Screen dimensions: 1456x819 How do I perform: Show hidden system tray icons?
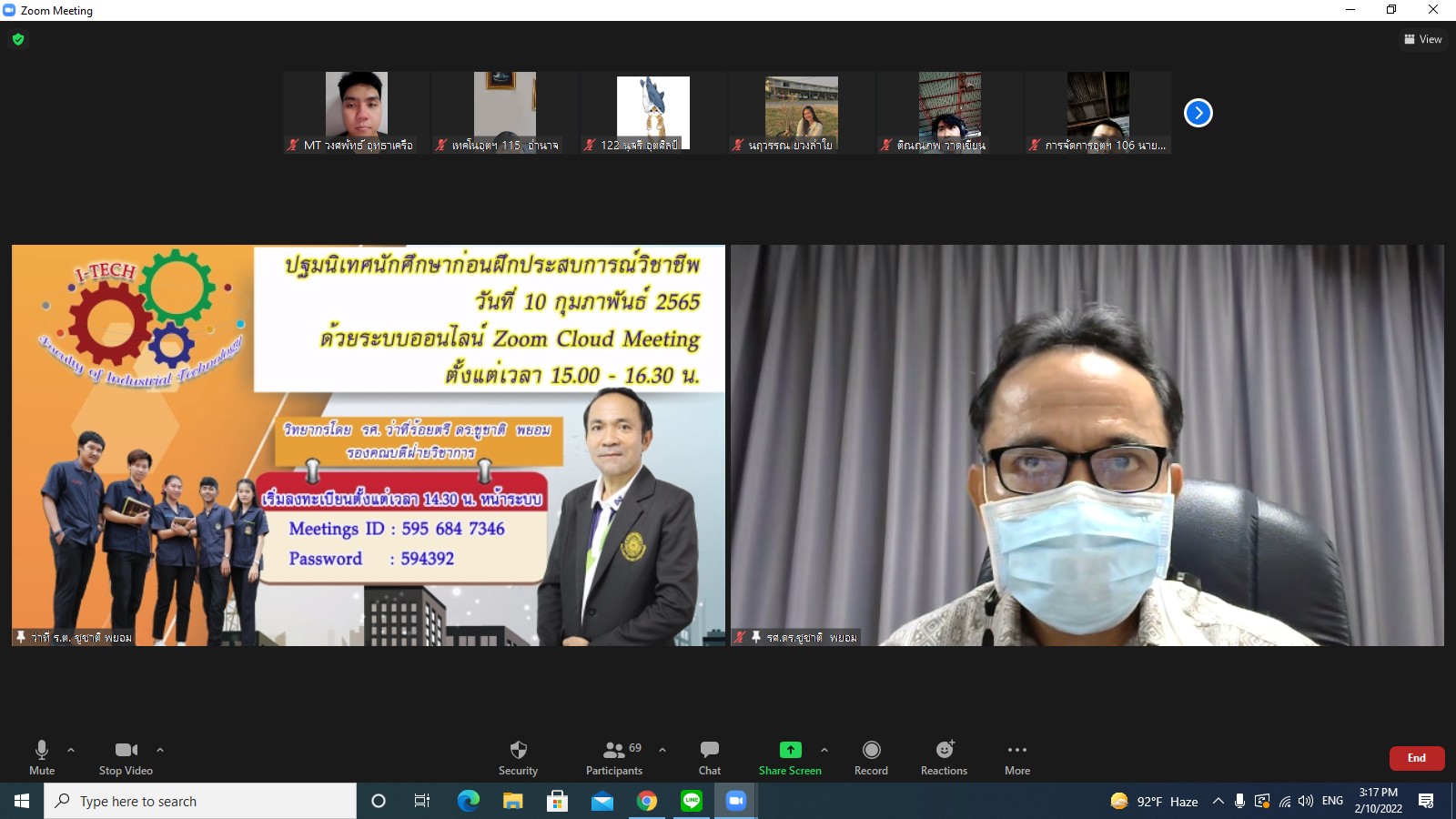[1218, 801]
